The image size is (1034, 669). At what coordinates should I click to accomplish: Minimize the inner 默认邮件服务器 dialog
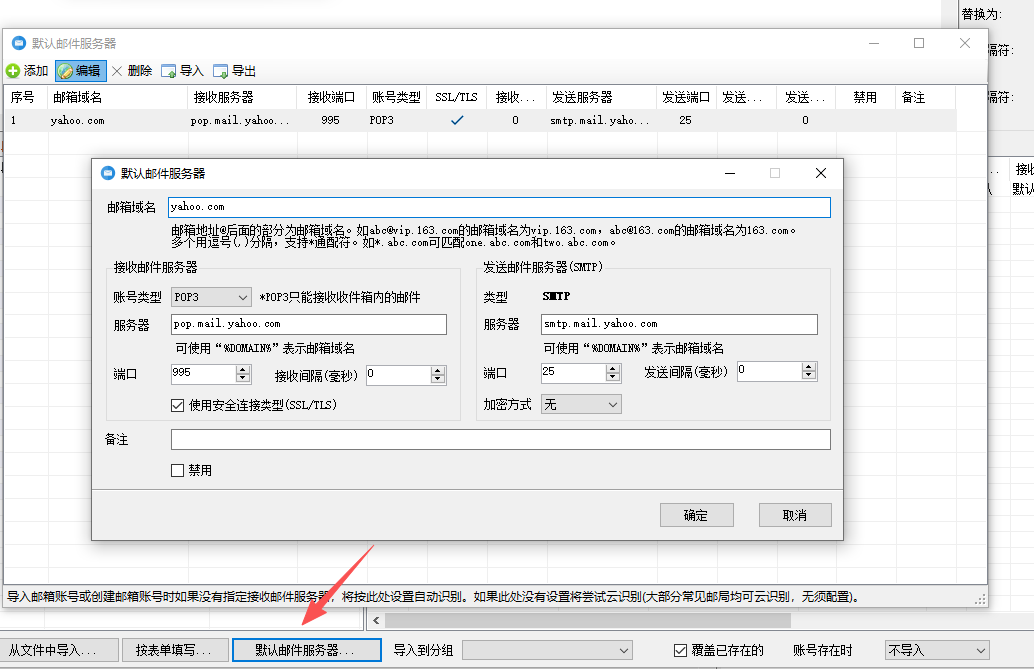click(x=730, y=173)
